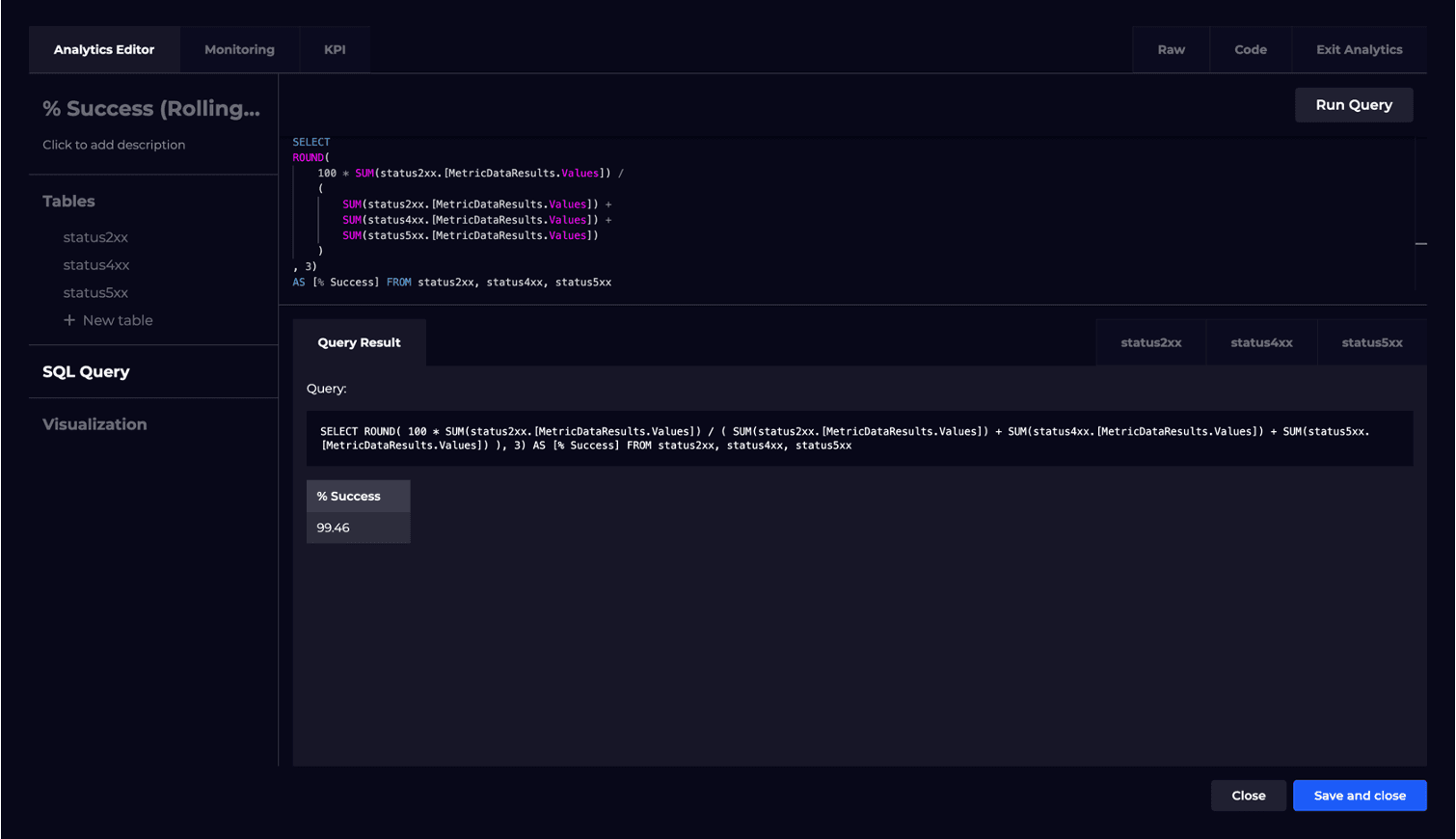Open the KPI tab
Screen dimensions: 1456x839
point(335,49)
